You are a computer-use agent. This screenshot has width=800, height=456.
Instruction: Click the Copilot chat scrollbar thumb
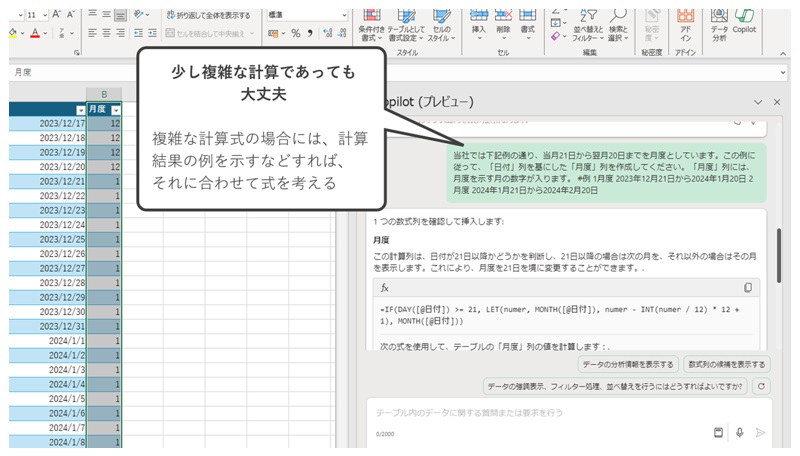coord(779,256)
